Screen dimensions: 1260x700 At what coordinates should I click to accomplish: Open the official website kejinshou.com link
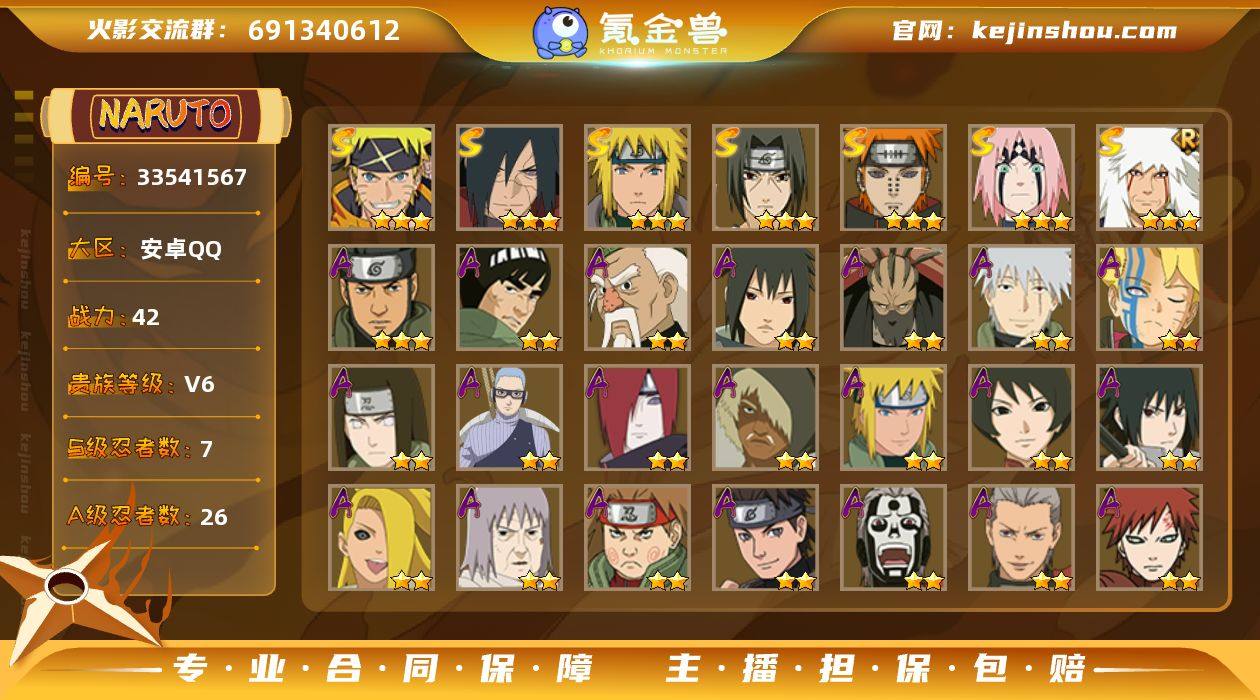1074,31
